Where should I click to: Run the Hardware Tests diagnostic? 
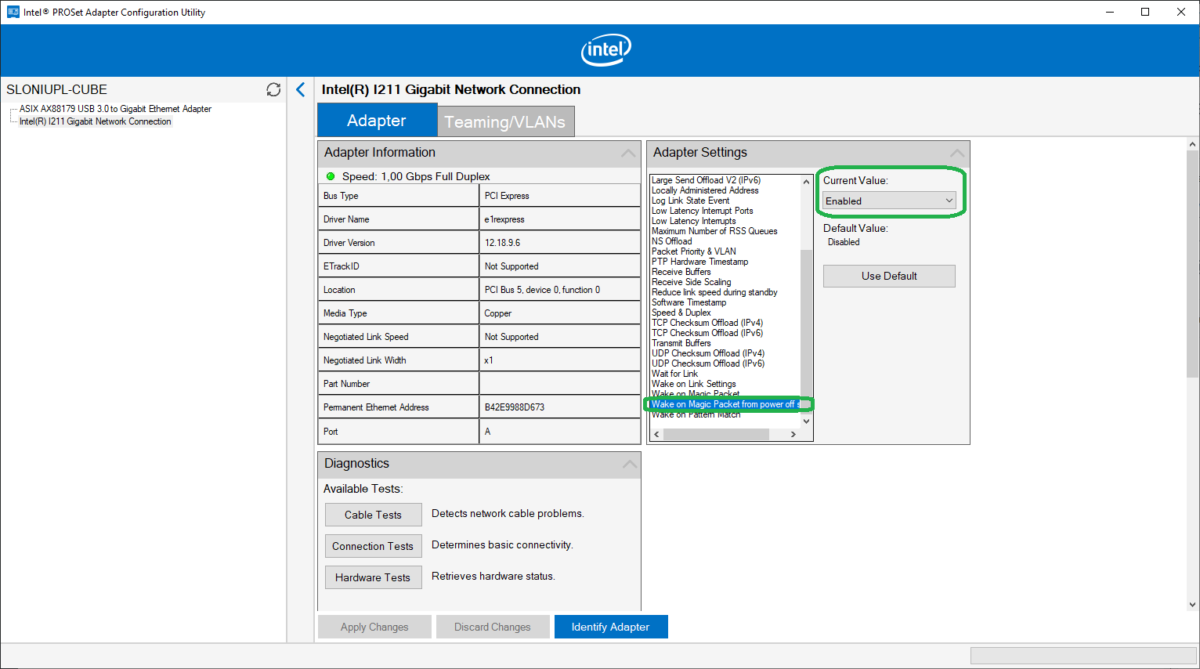(x=373, y=577)
